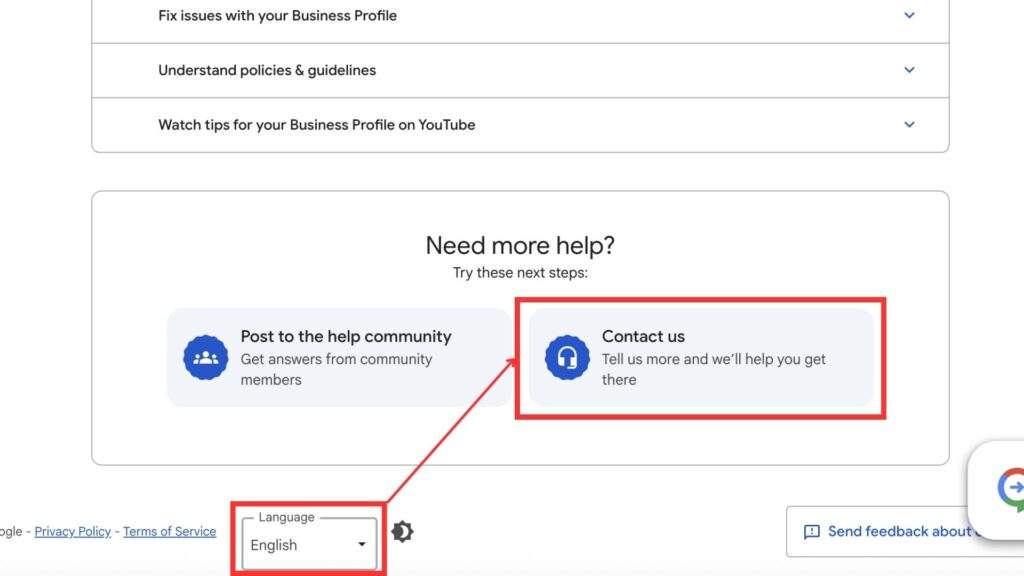Open "Fix issues with your Business Profile"

pyautogui.click(x=277, y=16)
